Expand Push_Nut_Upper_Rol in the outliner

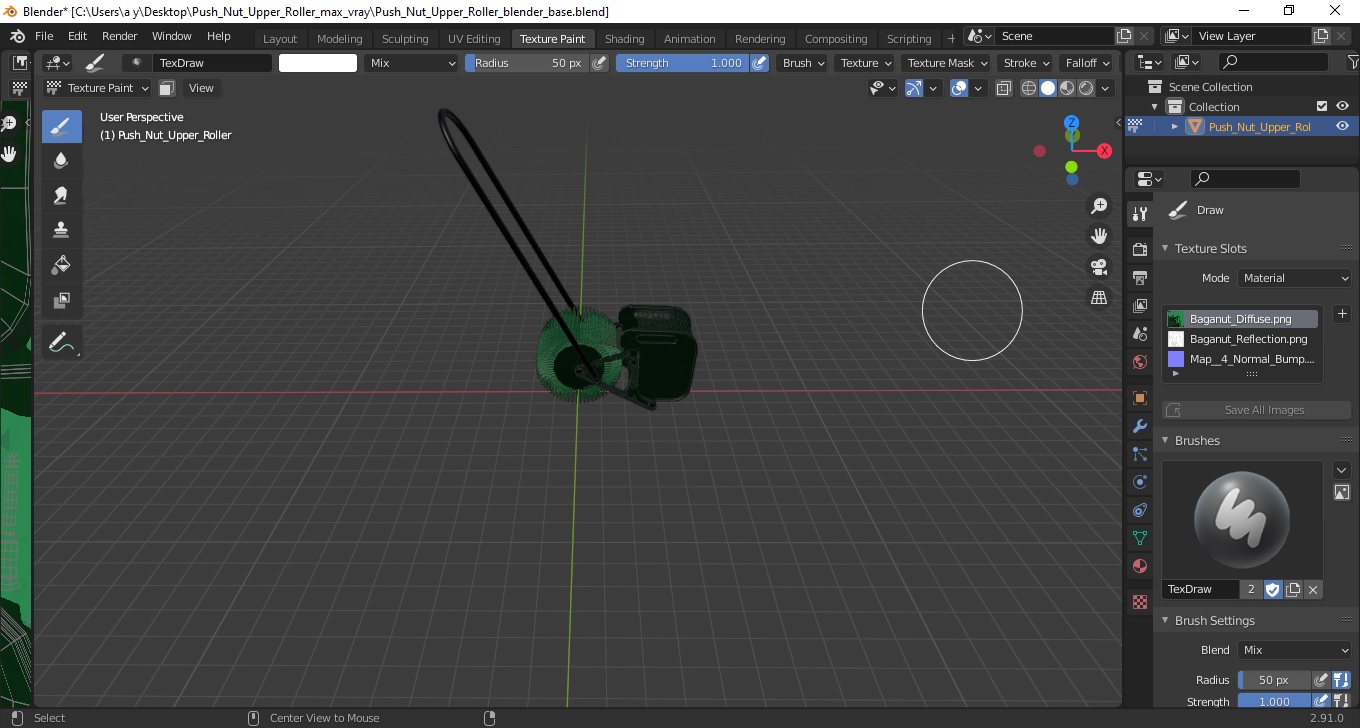coord(1175,126)
